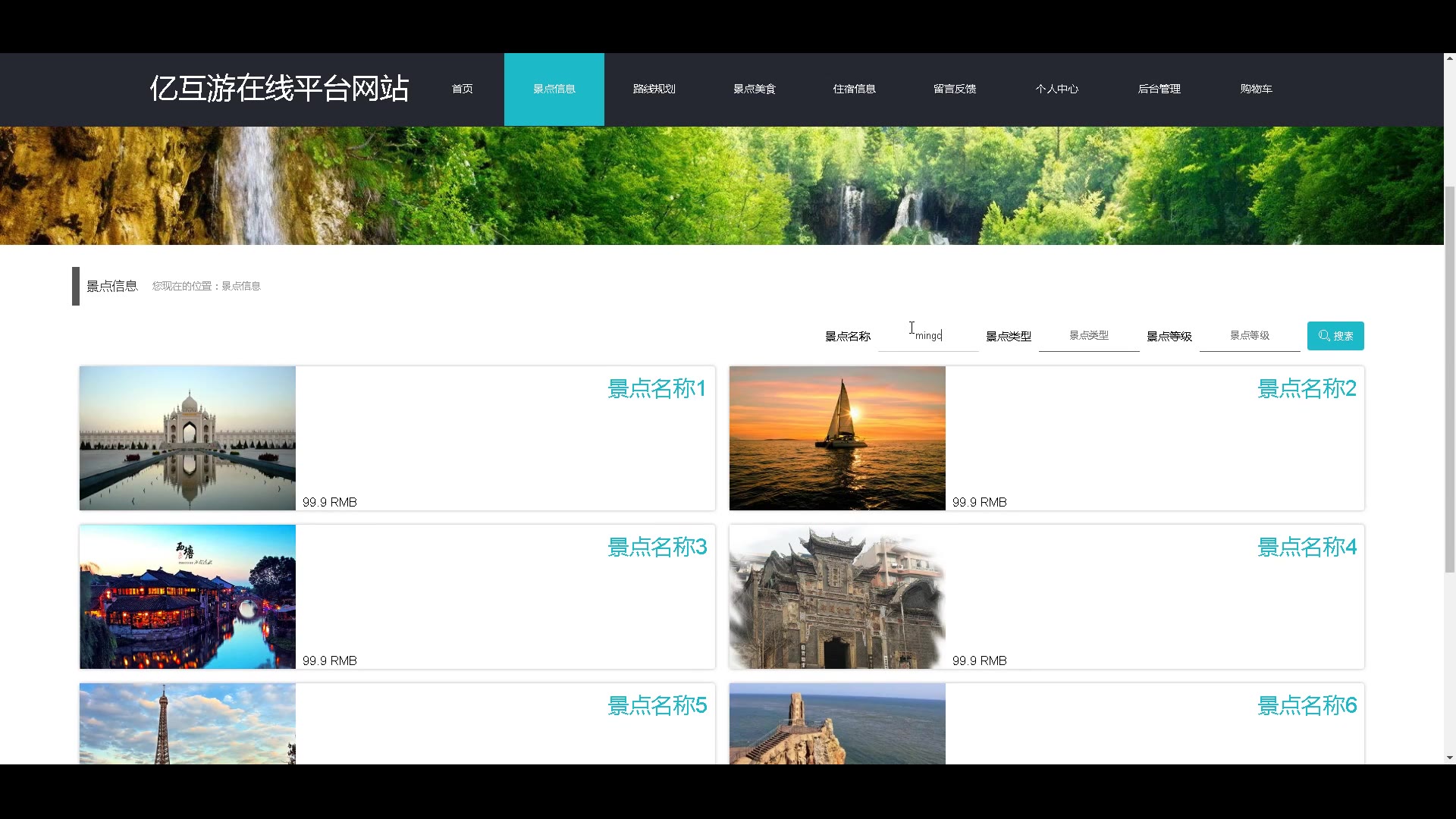Click the 景点类型 filter field
The image size is (1456, 819).
click(x=1089, y=336)
